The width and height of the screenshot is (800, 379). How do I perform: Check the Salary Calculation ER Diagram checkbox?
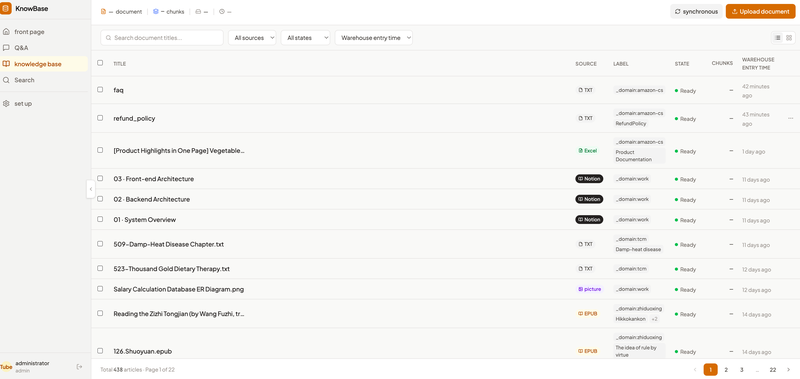pyautogui.click(x=100, y=289)
